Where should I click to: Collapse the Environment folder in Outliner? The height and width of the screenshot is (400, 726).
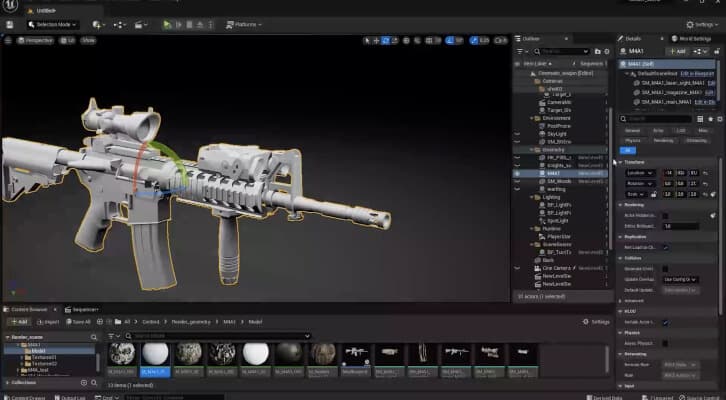532,119
